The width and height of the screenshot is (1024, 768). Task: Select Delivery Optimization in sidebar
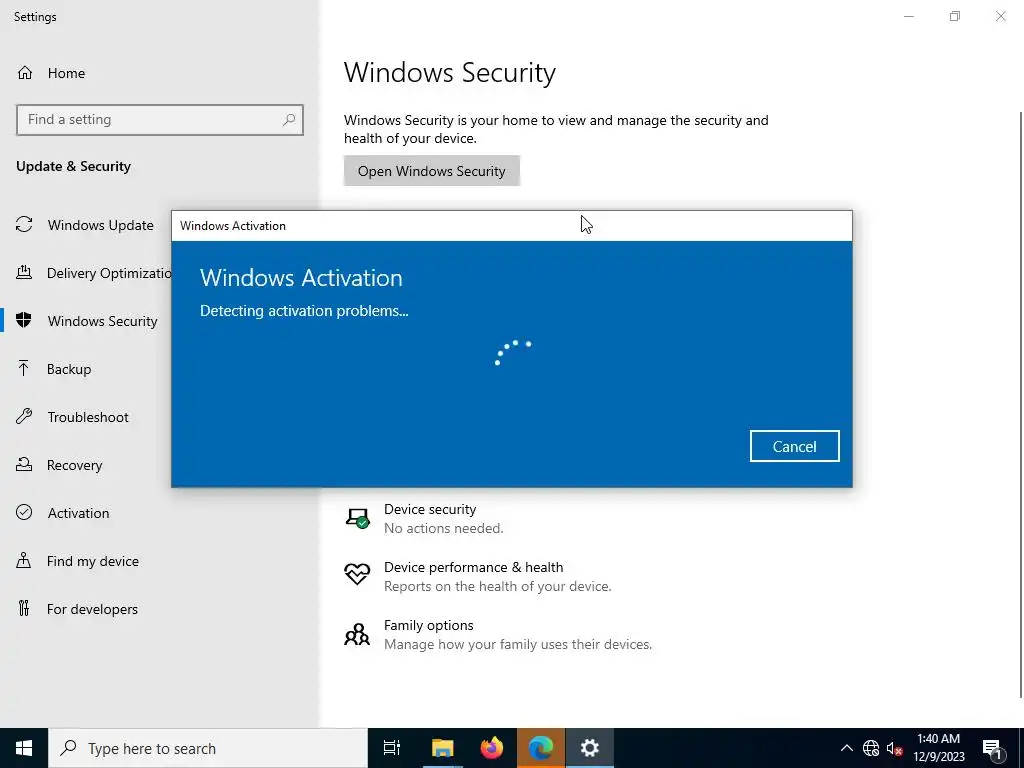click(x=109, y=272)
